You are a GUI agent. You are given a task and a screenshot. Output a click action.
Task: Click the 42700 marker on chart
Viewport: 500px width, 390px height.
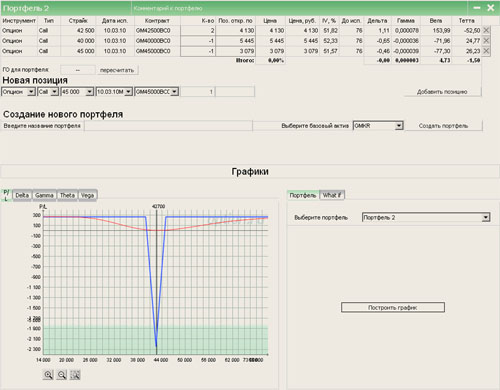coord(158,206)
